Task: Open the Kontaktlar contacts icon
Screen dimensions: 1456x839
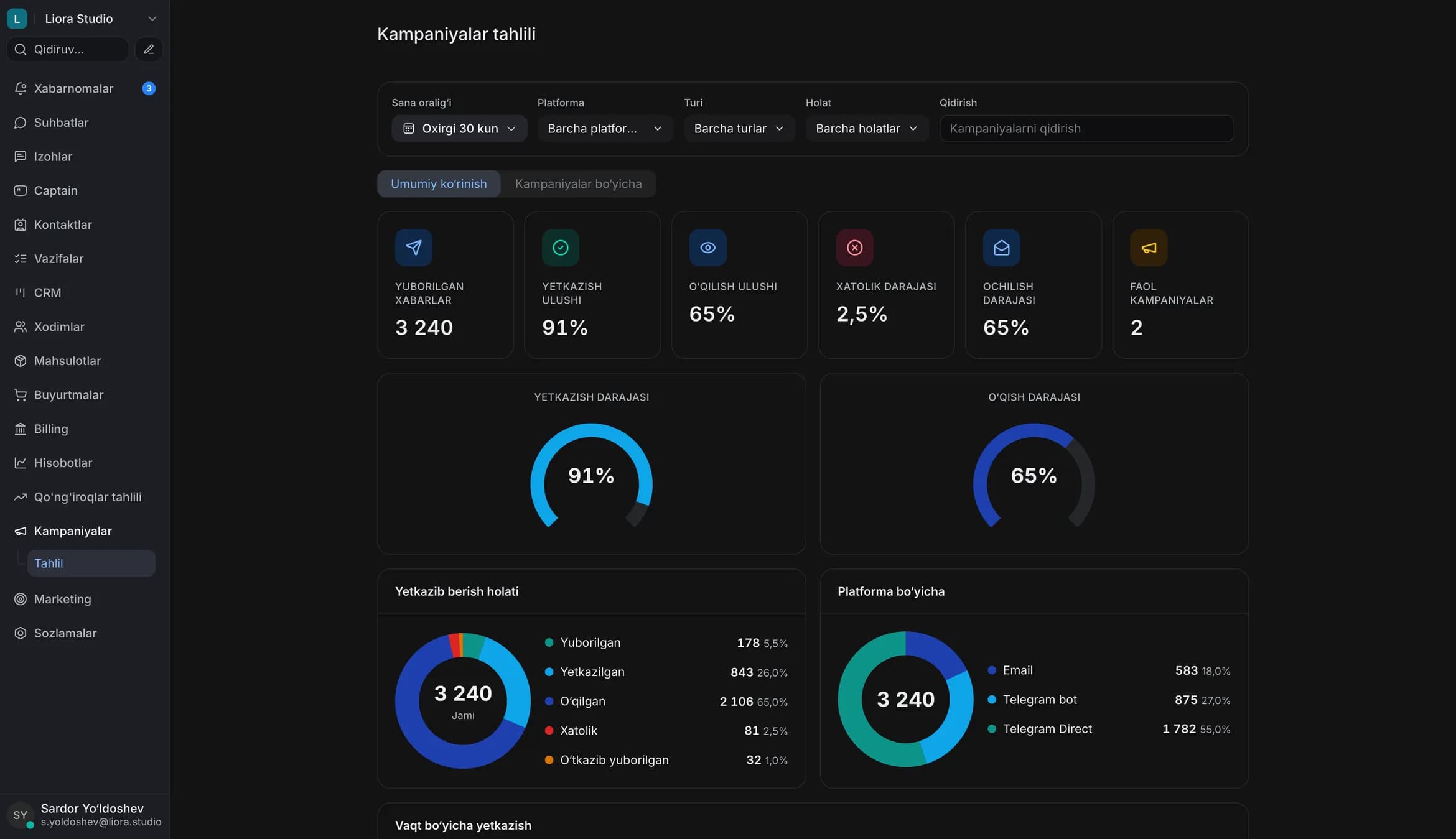Action: pyautogui.click(x=21, y=225)
